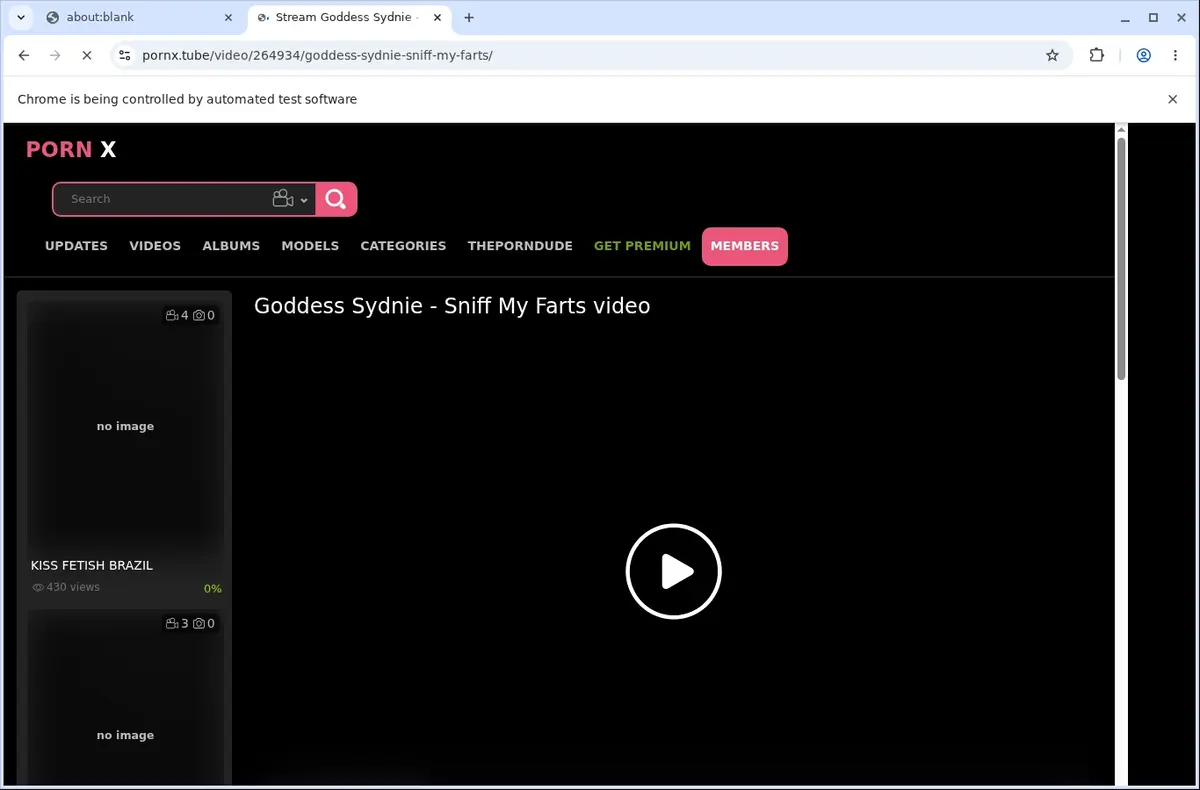Click the large play button on video
Viewport: 1200px width, 790px height.
click(673, 572)
